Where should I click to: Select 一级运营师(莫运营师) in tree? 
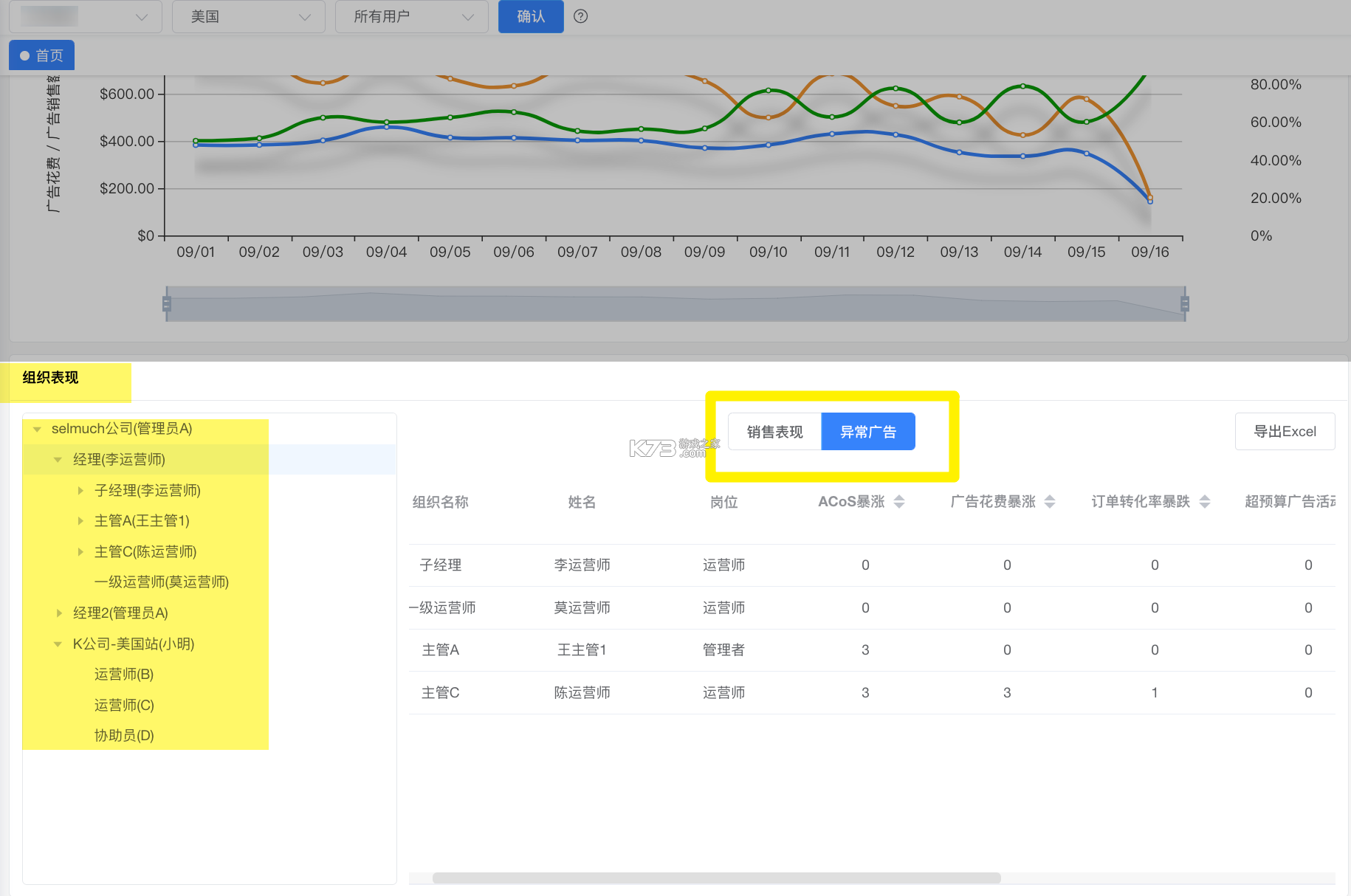coord(162,582)
